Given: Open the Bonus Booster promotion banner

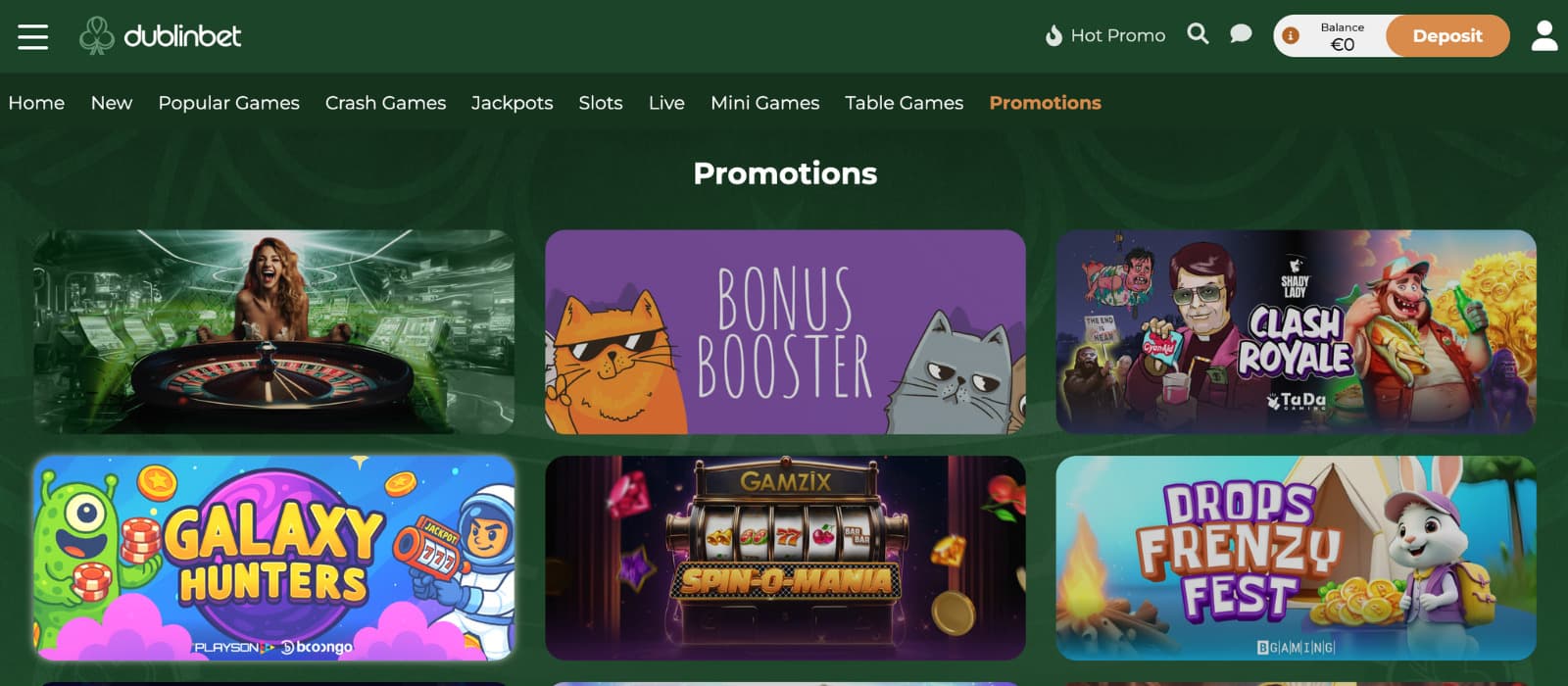Looking at the screenshot, I should (785, 332).
